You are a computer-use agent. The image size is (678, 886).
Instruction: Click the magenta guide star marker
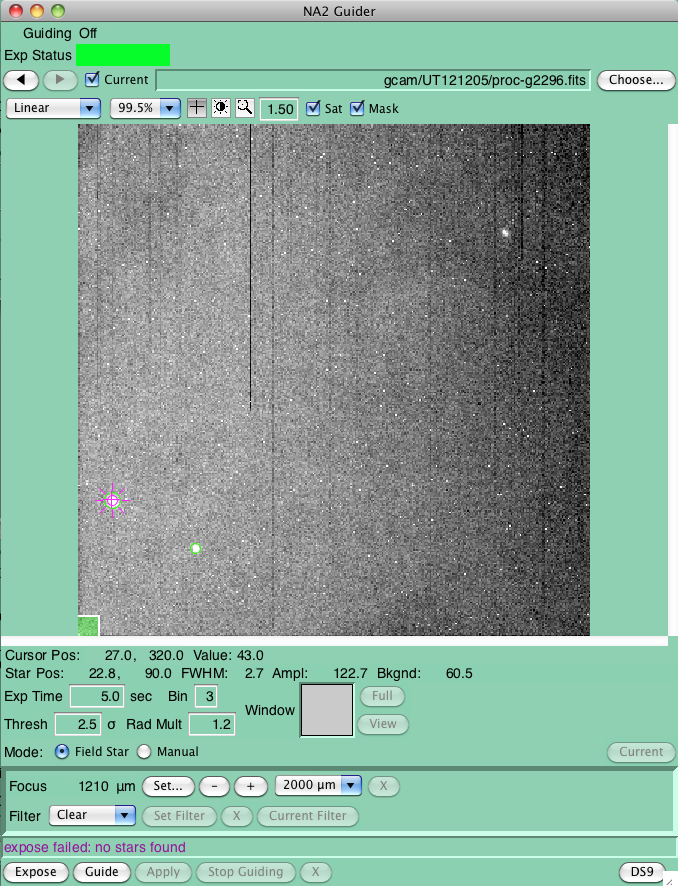click(x=112, y=500)
